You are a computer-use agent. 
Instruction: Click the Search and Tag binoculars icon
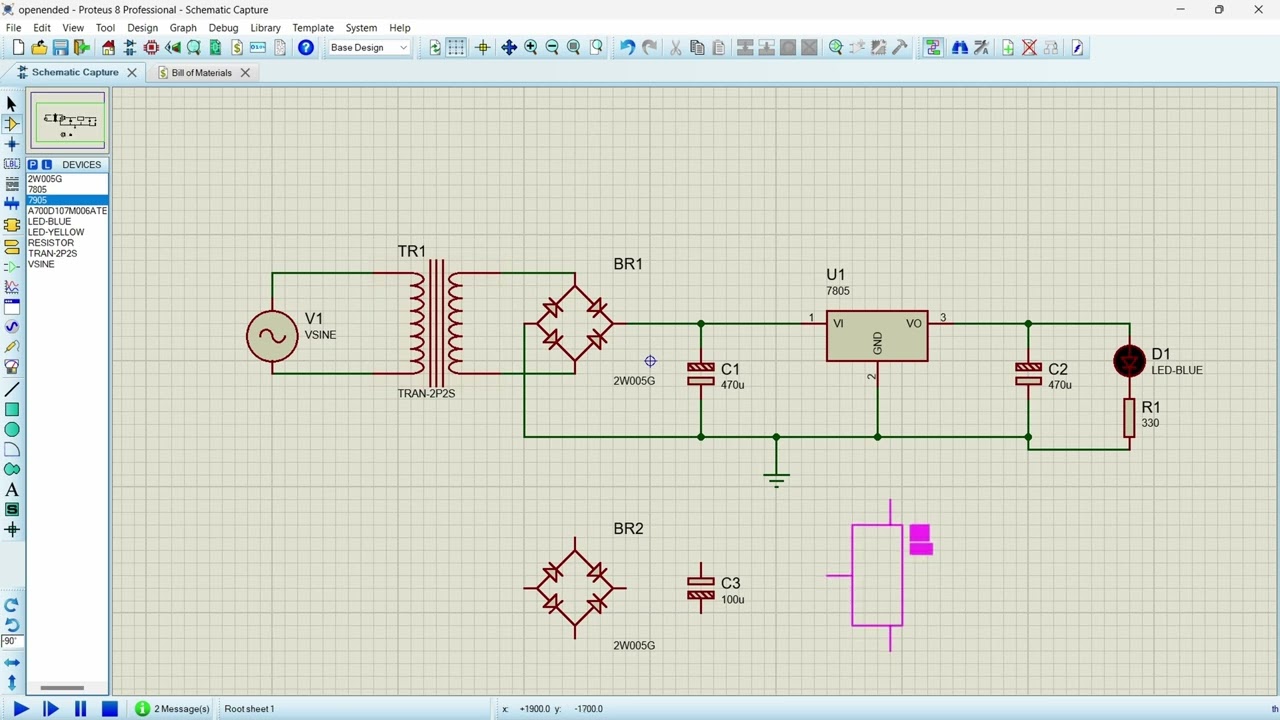click(960, 47)
